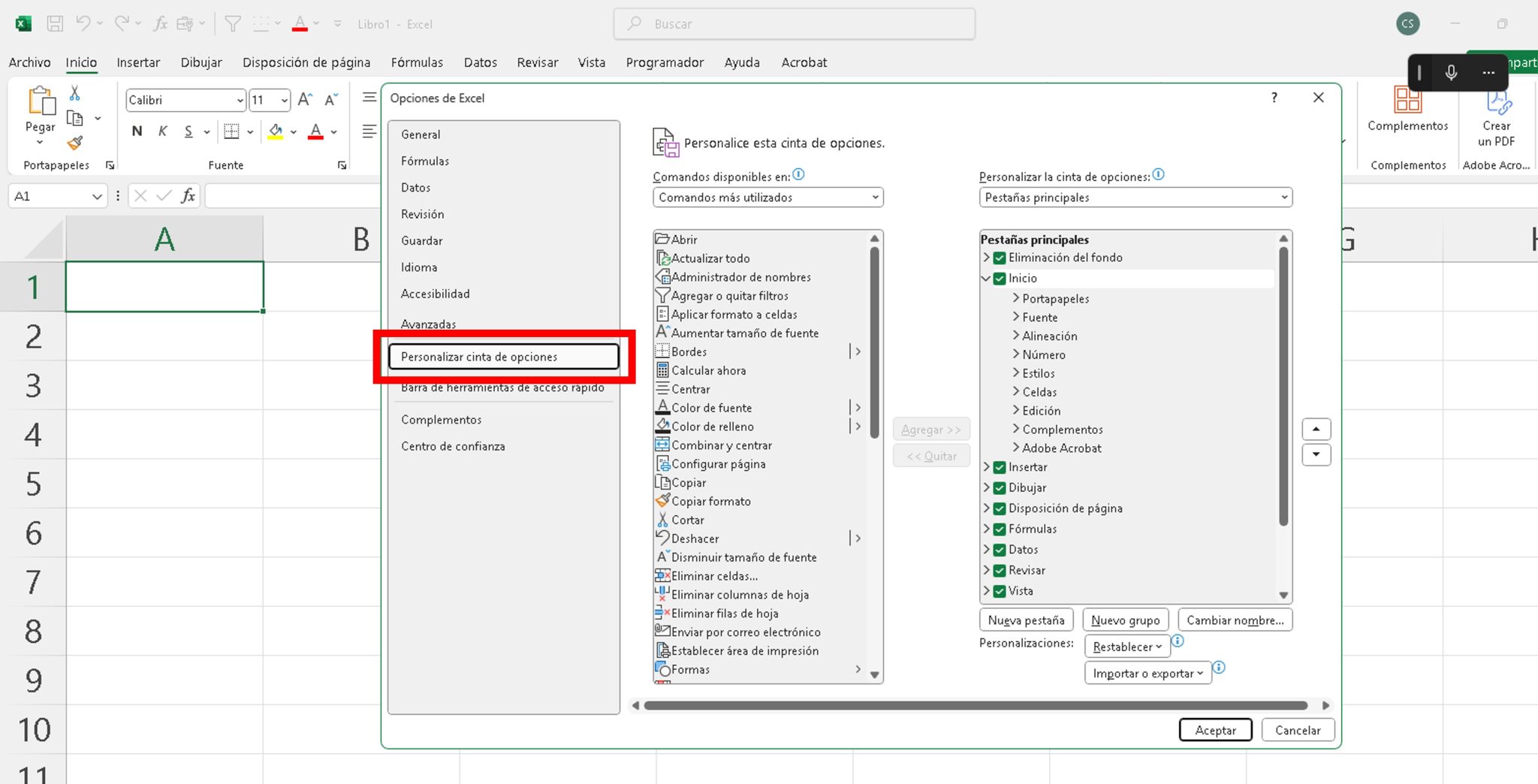Click the increase font size icon

[x=305, y=99]
